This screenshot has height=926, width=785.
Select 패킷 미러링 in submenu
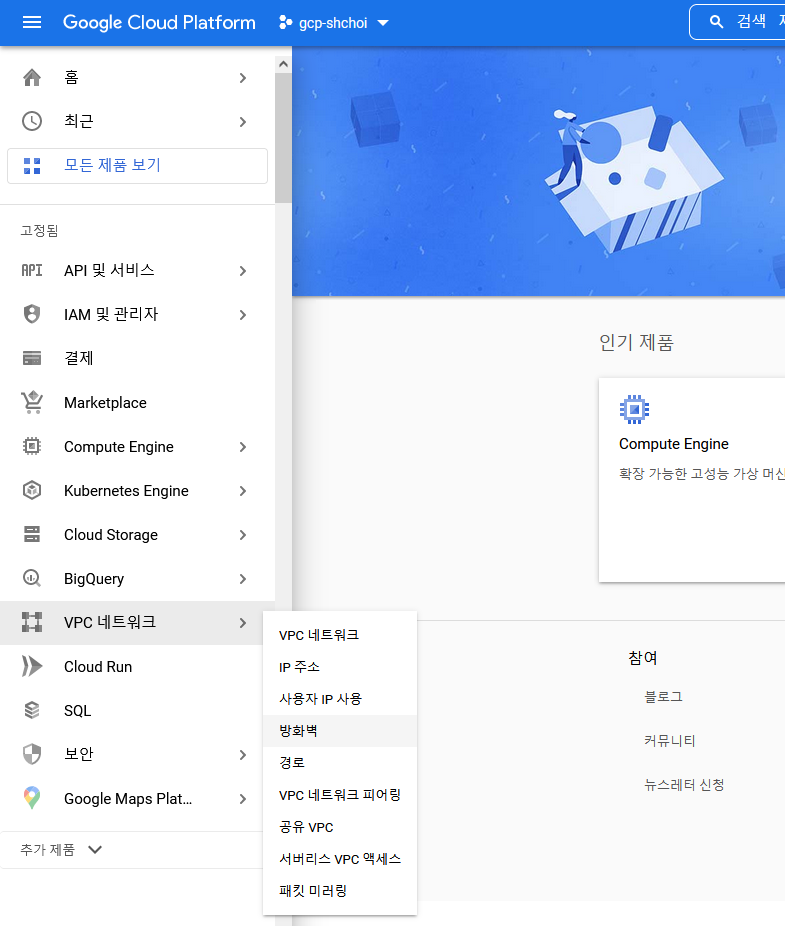340,891
